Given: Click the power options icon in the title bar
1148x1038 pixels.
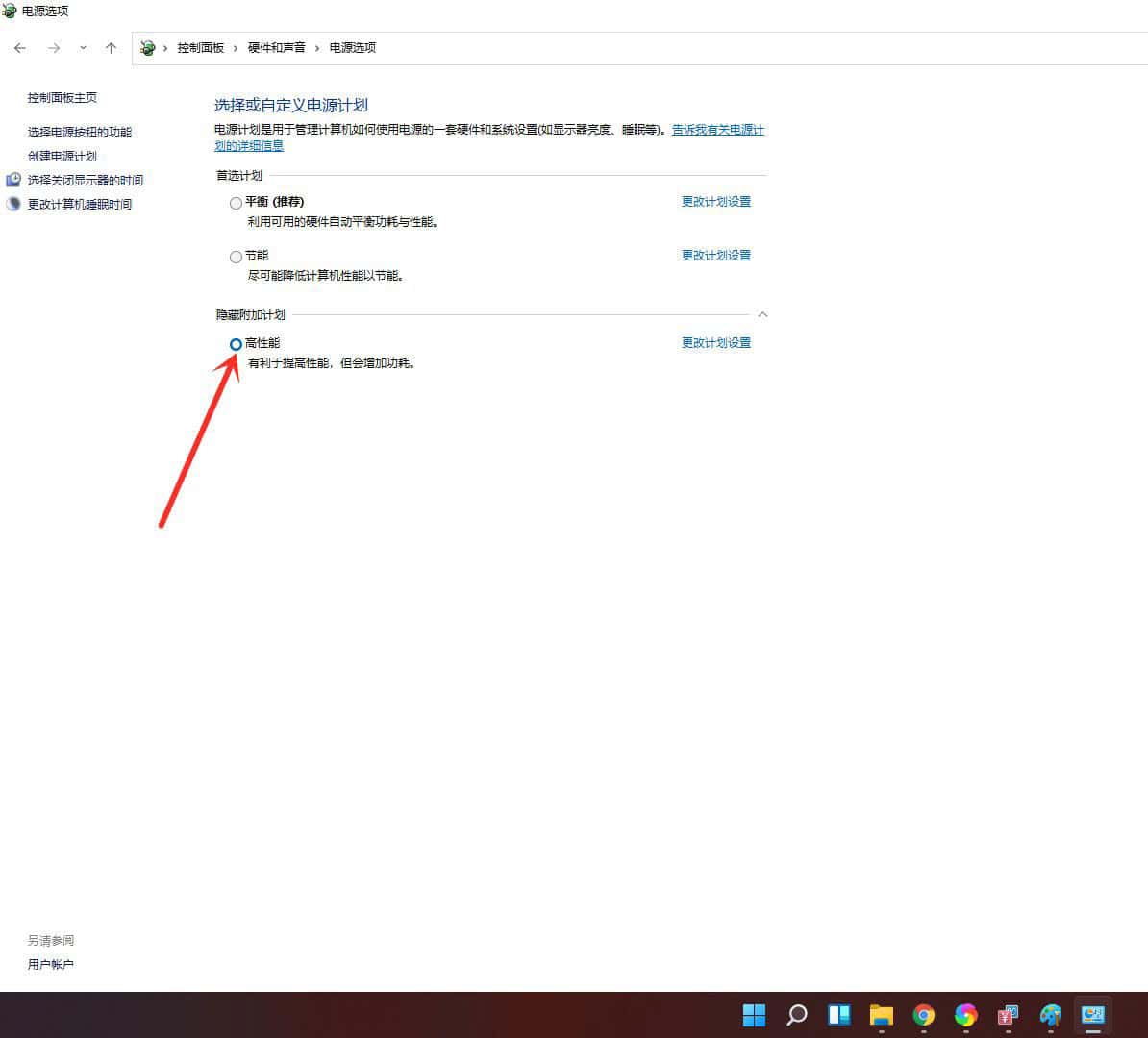Looking at the screenshot, I should (x=10, y=11).
